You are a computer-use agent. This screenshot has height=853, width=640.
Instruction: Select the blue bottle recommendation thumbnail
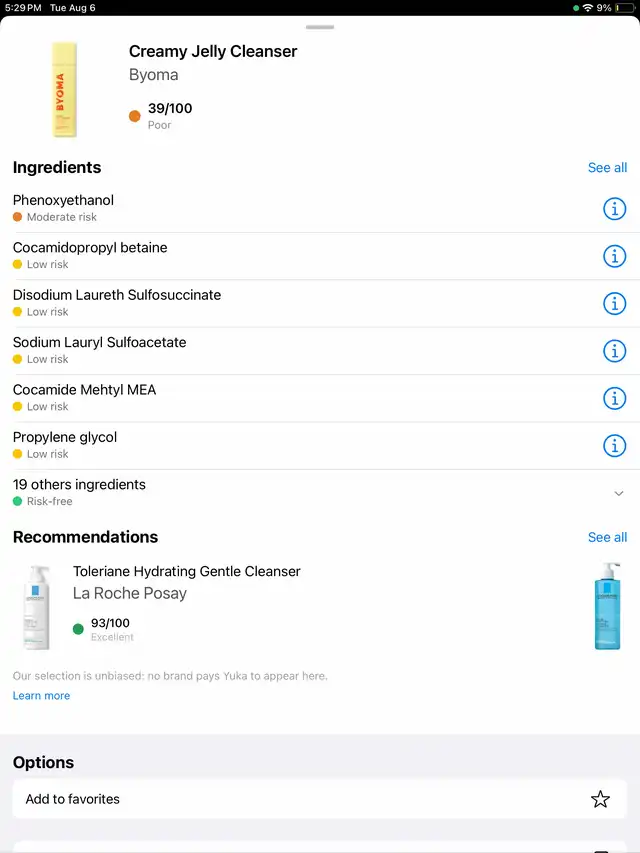point(607,605)
